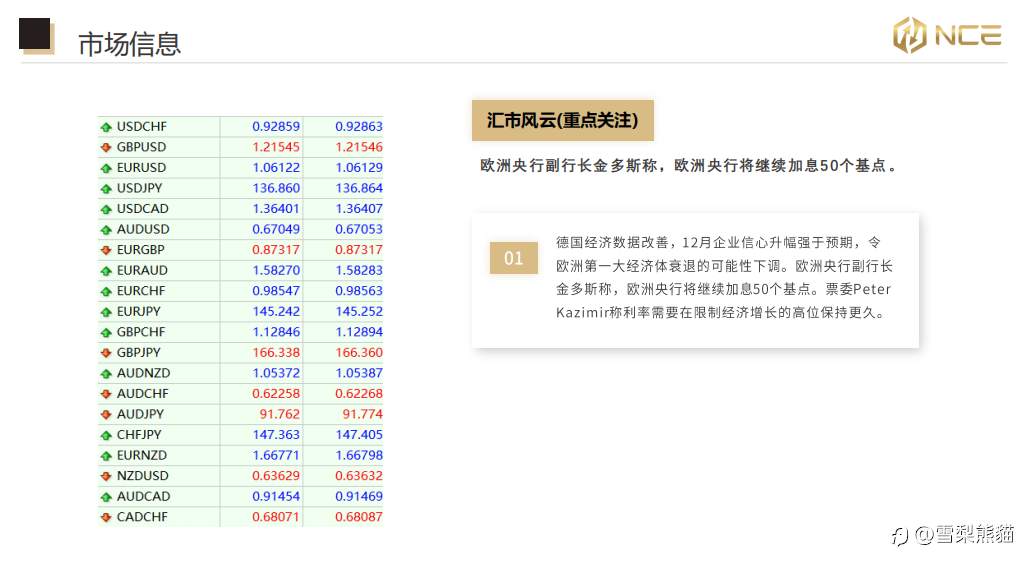
Task: Click the ask price 0.92863
Action: (359, 126)
